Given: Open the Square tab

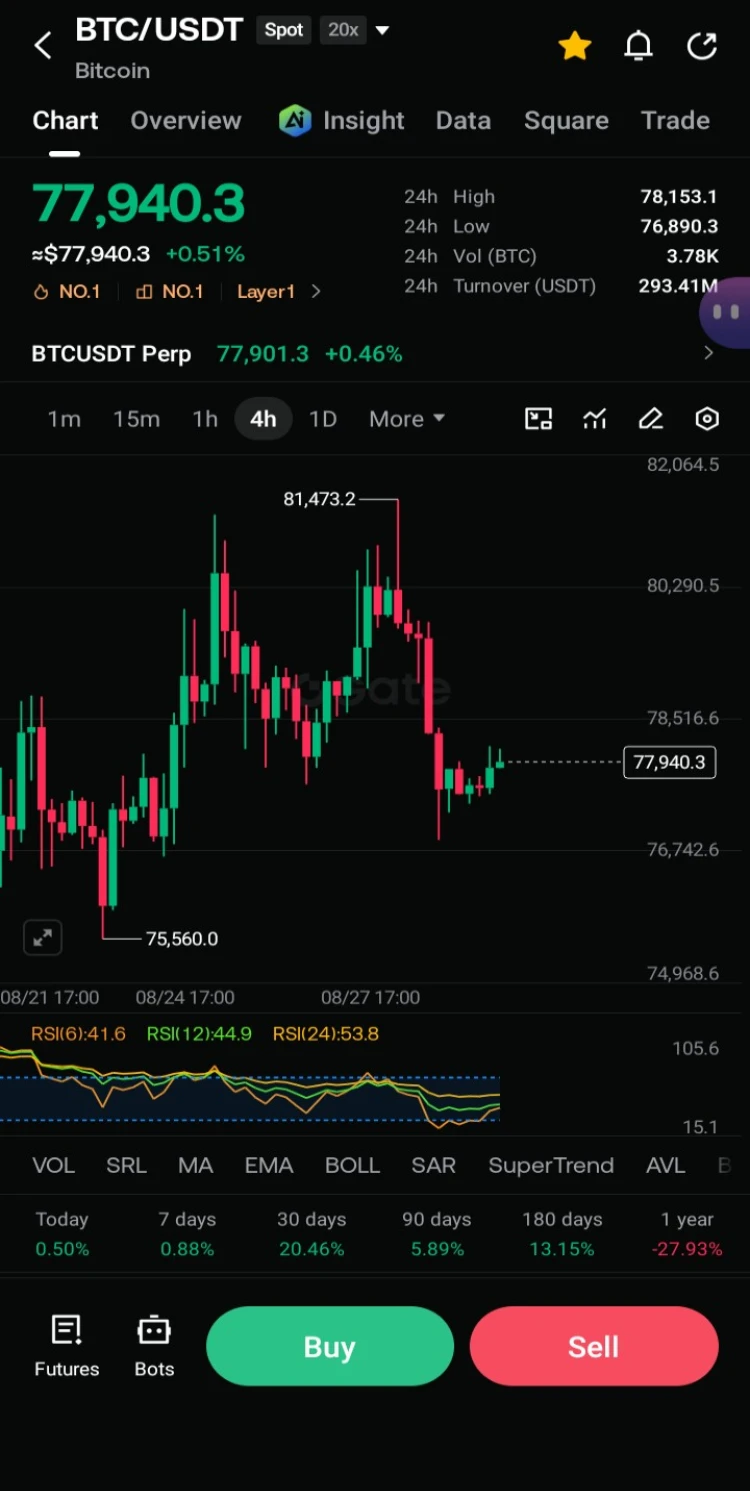Looking at the screenshot, I should click(566, 121).
